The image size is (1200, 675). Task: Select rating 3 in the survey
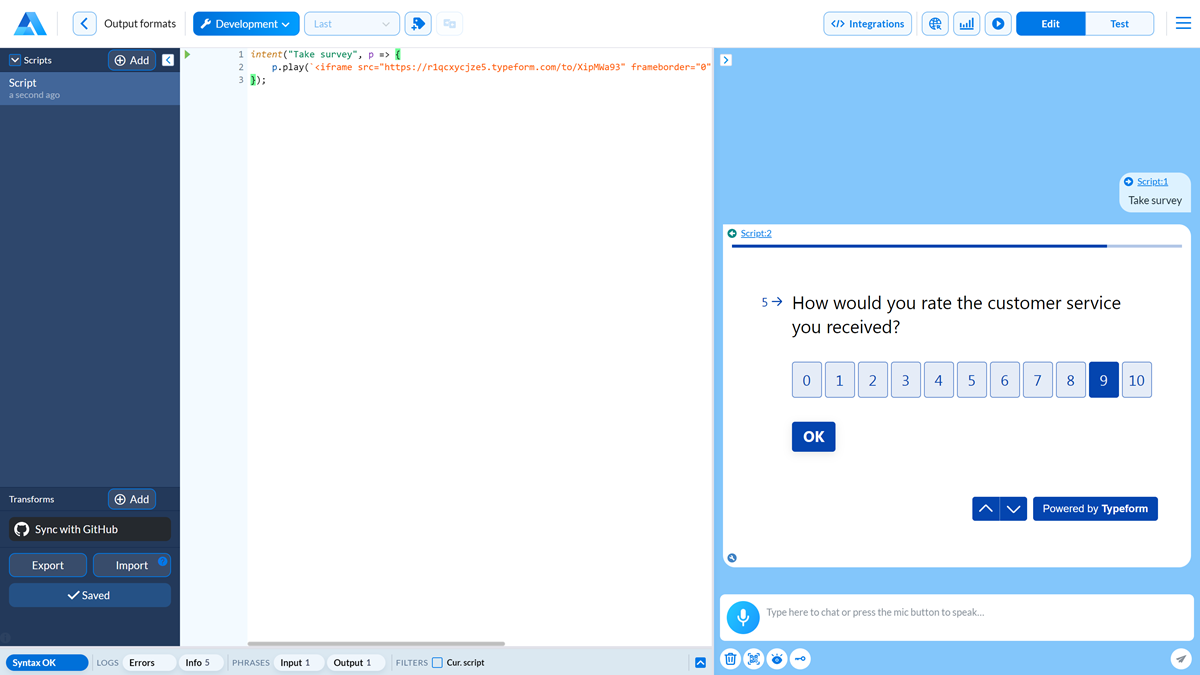(x=906, y=380)
